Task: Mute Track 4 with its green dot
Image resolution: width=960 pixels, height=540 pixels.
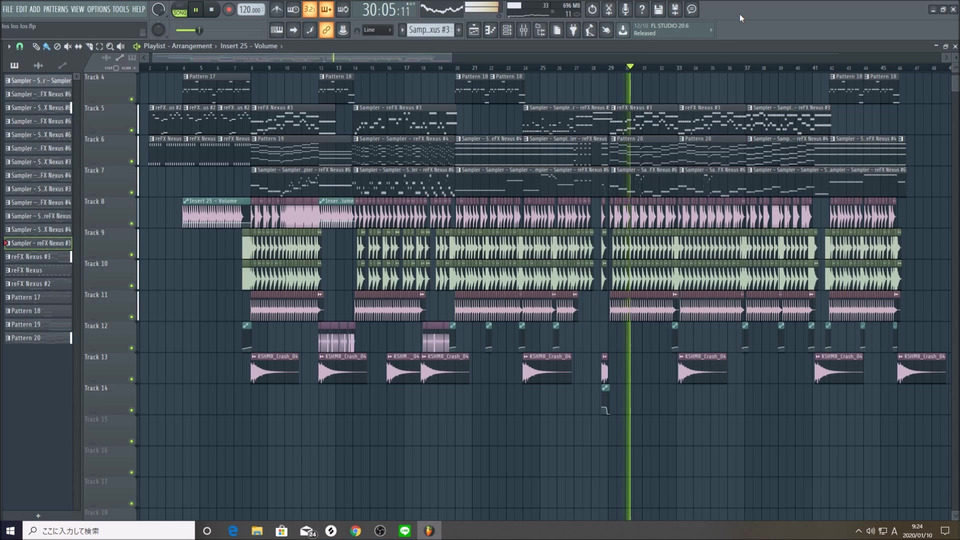Action: coord(132,99)
